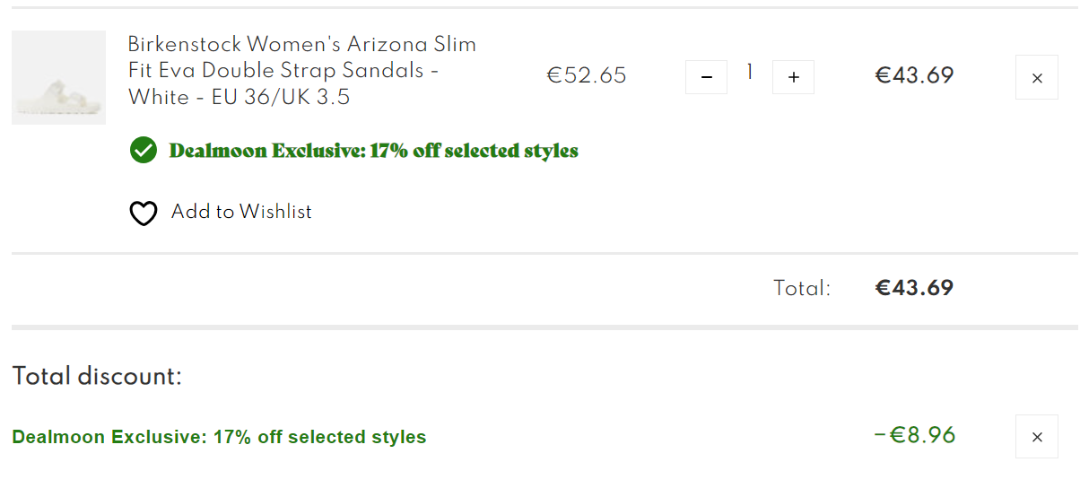Click the serif Dealmoon Exclusive text beside checkmark

(373, 151)
